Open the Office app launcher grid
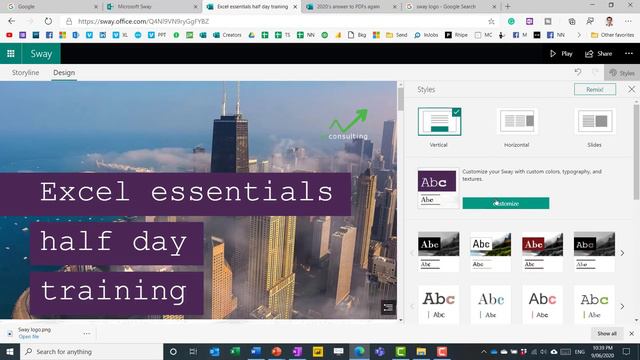The height and width of the screenshot is (360, 640). click(11, 53)
